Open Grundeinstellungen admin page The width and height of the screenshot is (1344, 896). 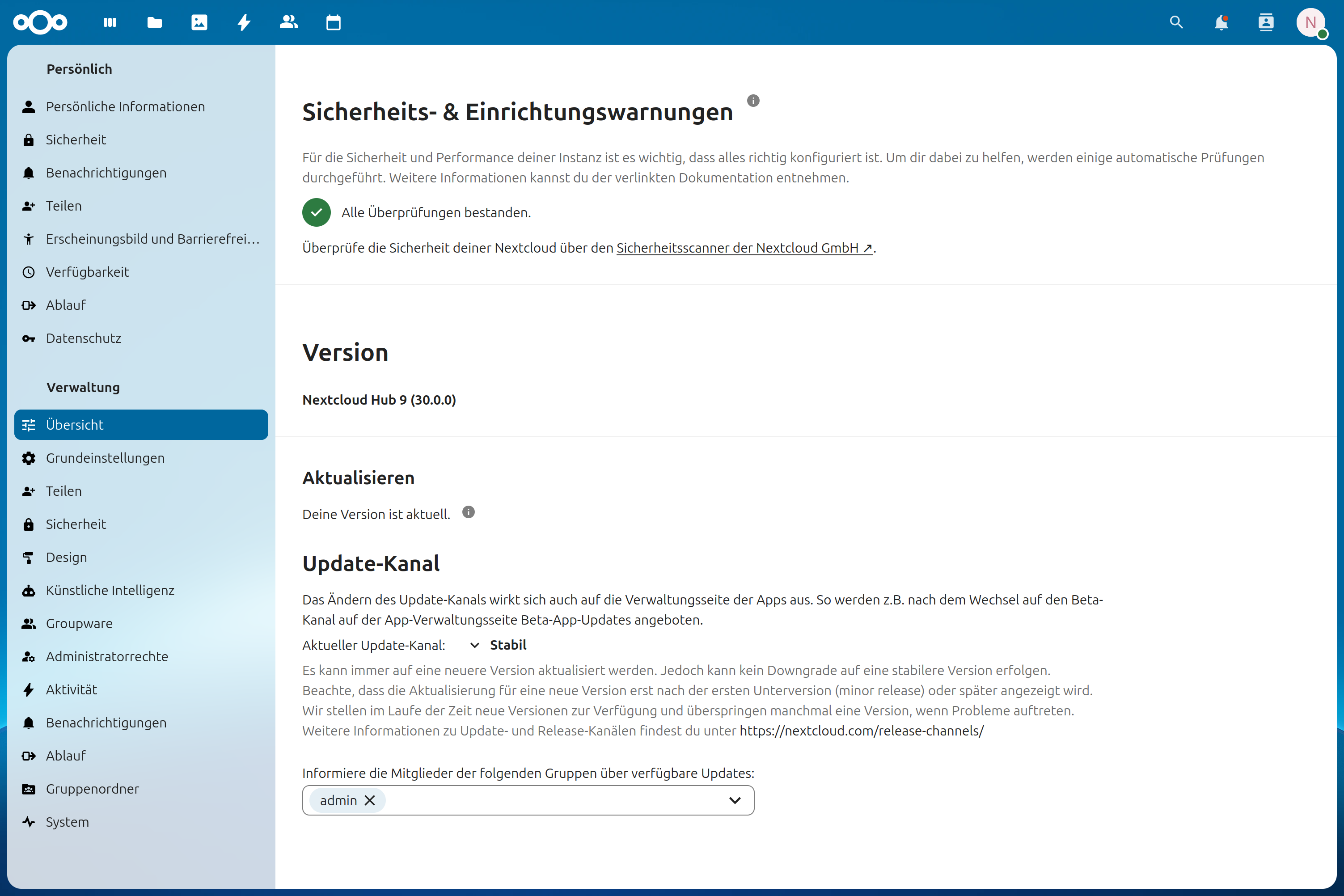(x=141, y=458)
